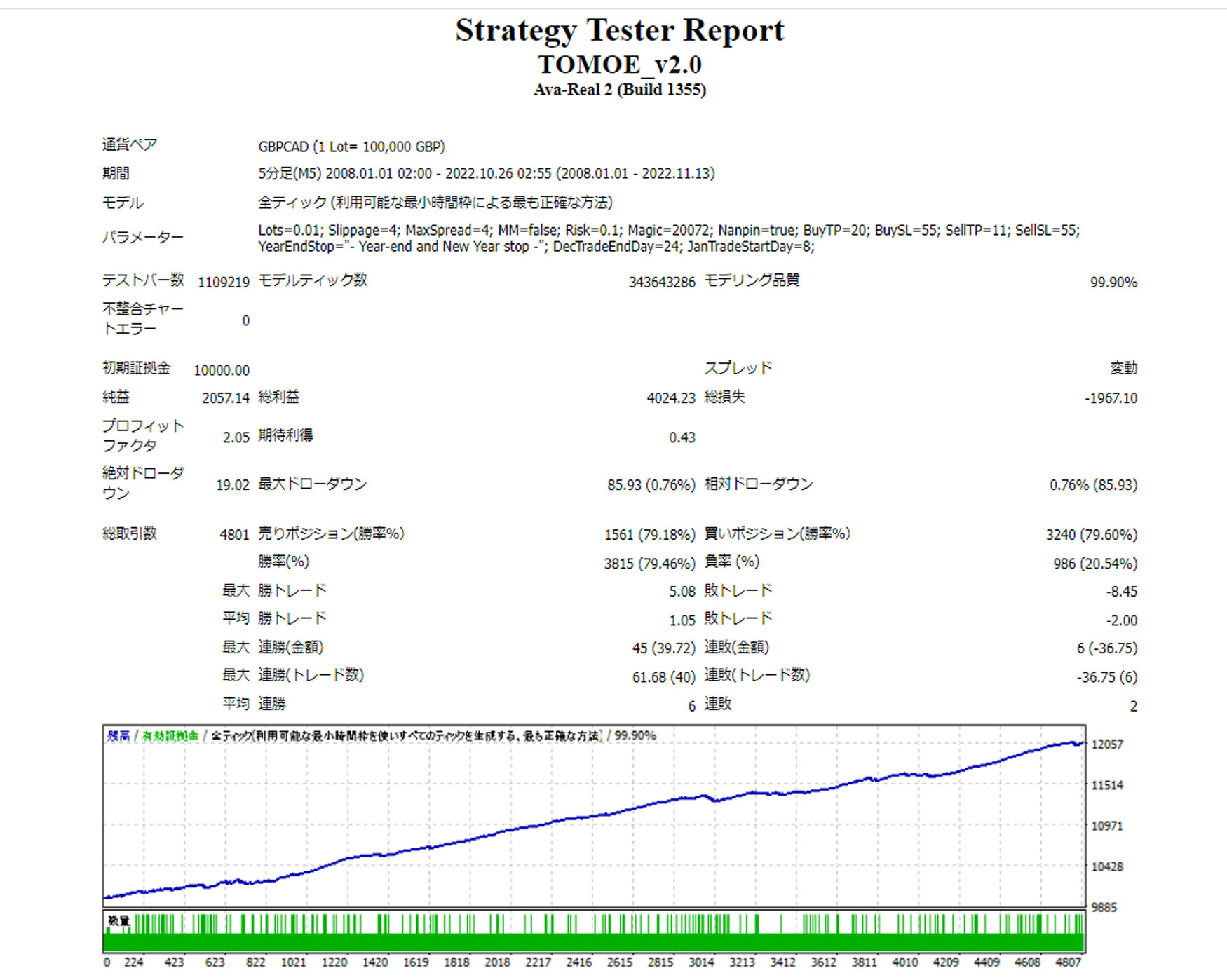Click the green volume bars pane

point(594,932)
